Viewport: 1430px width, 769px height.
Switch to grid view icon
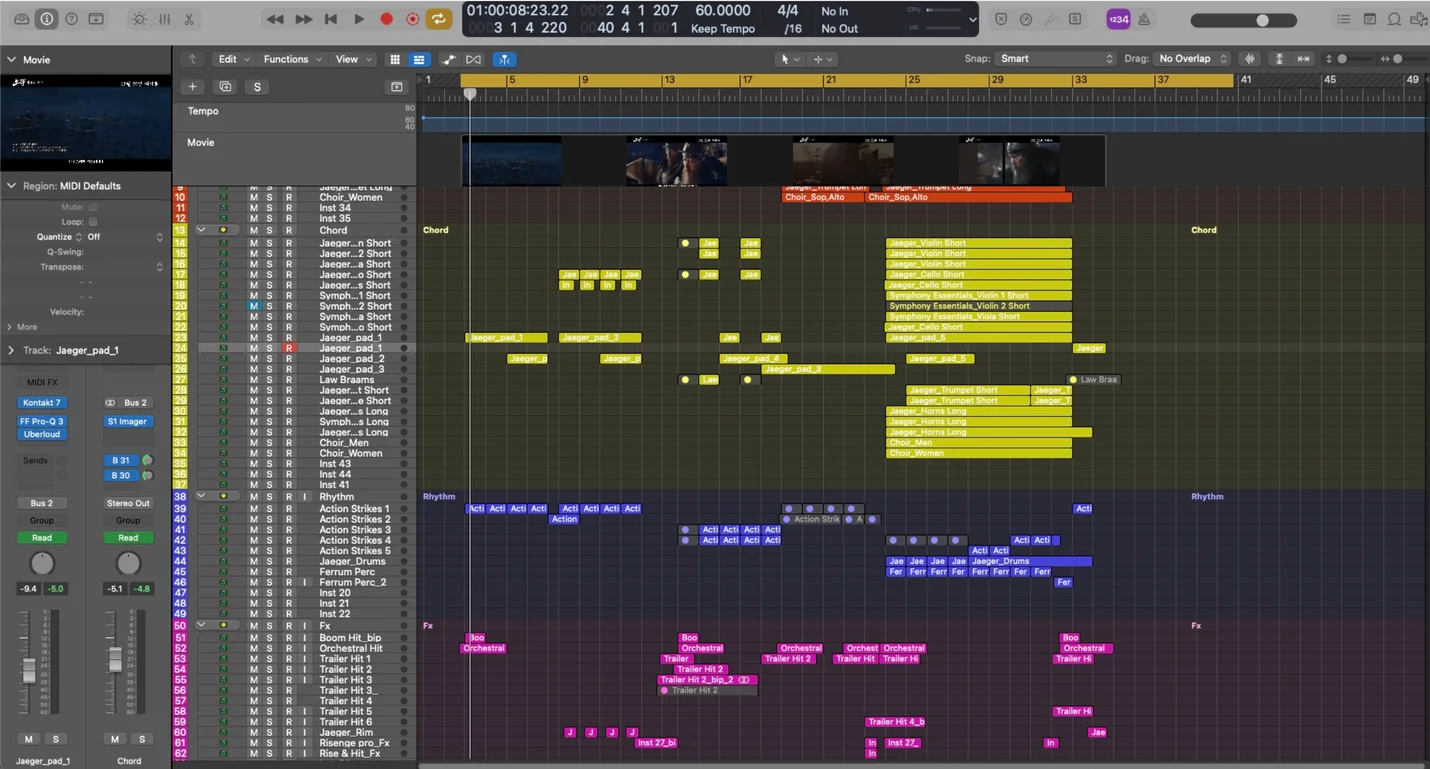pyautogui.click(x=395, y=59)
